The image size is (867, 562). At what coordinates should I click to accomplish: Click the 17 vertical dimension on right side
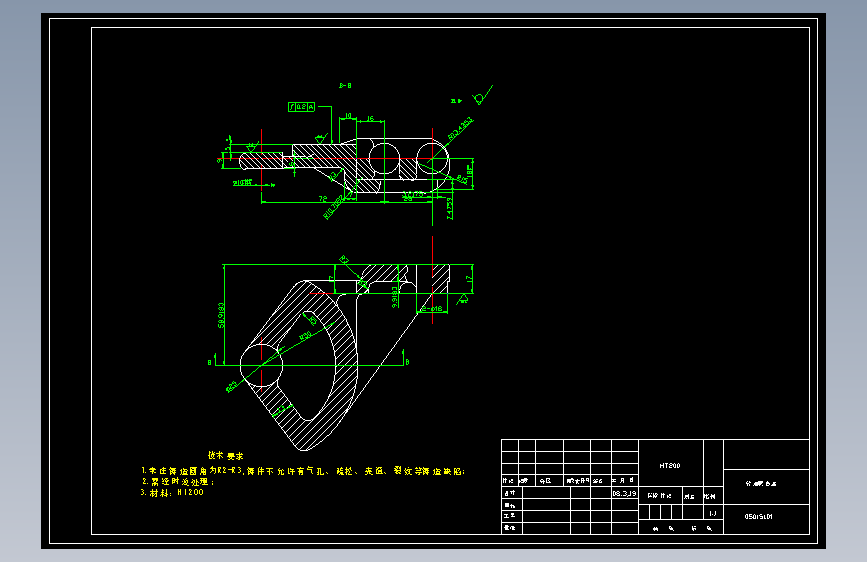point(469,279)
